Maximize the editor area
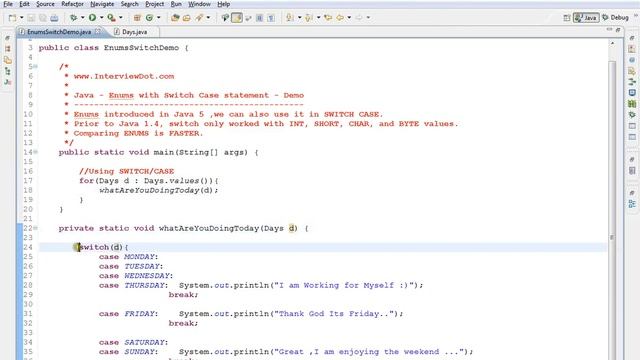This screenshot has width=640, height=360. 618,30
